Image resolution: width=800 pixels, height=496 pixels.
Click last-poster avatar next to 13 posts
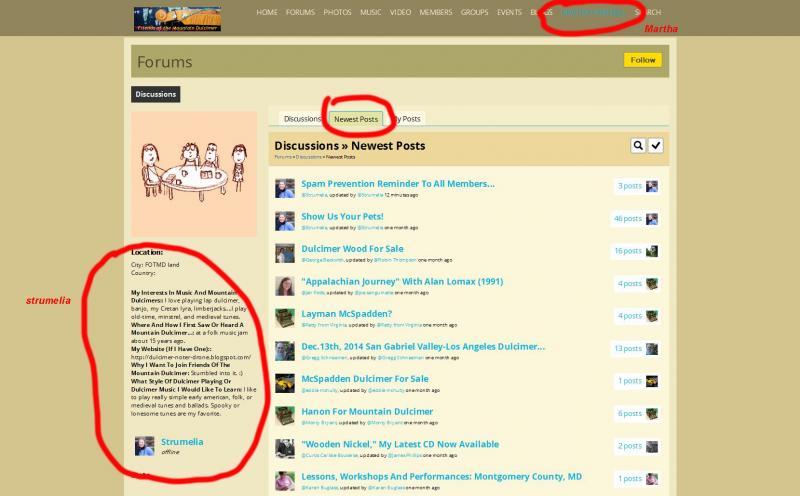pos(652,349)
